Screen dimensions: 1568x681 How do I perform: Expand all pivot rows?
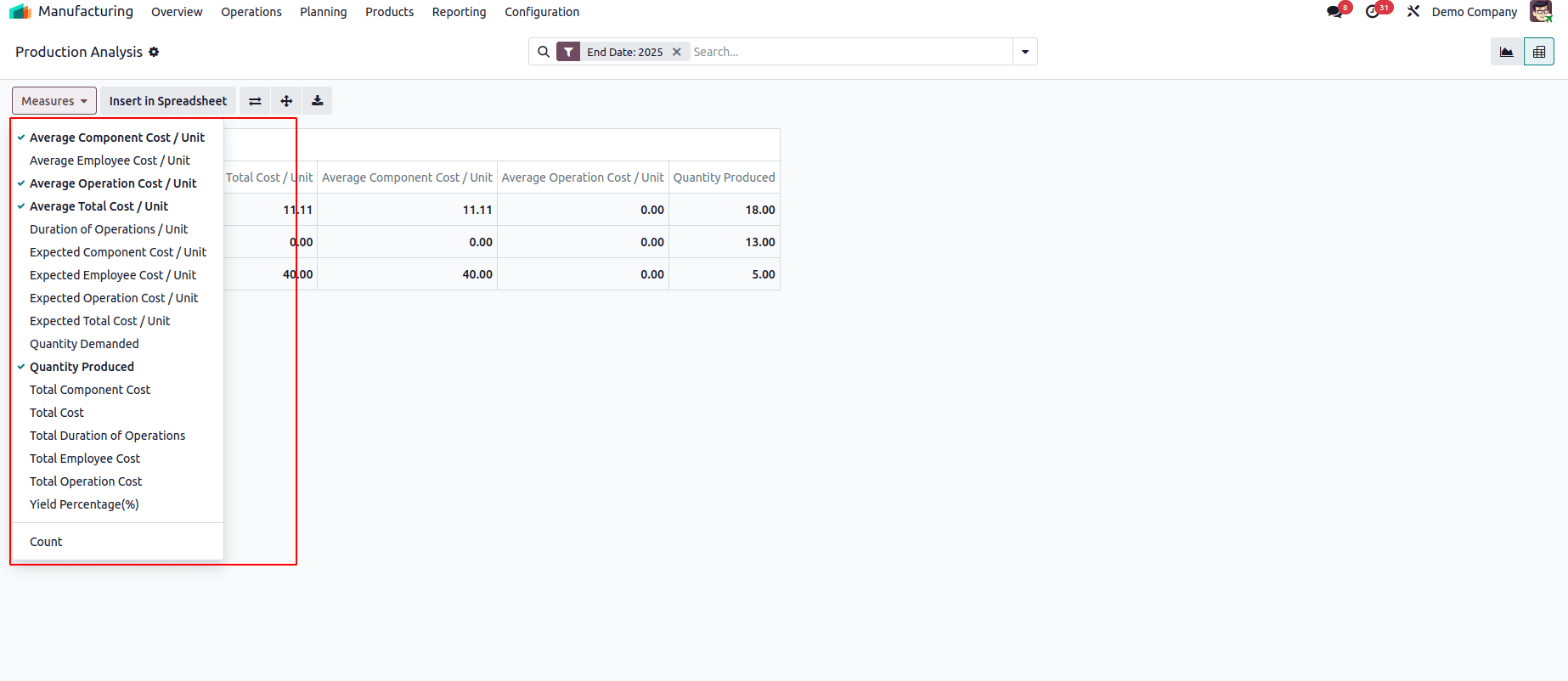pyautogui.click(x=286, y=101)
